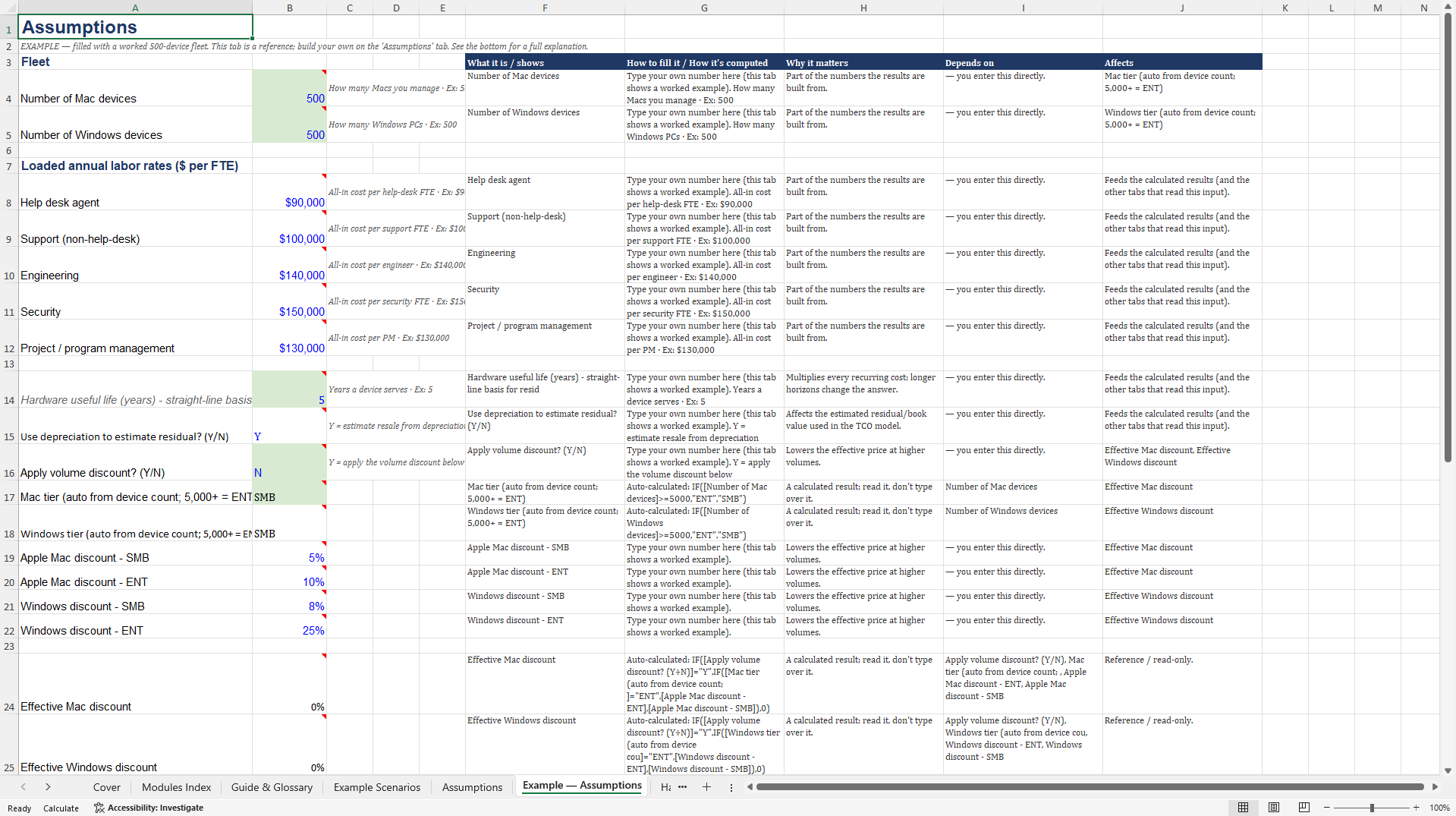Select Help desk agent rate $90,000

289,192
